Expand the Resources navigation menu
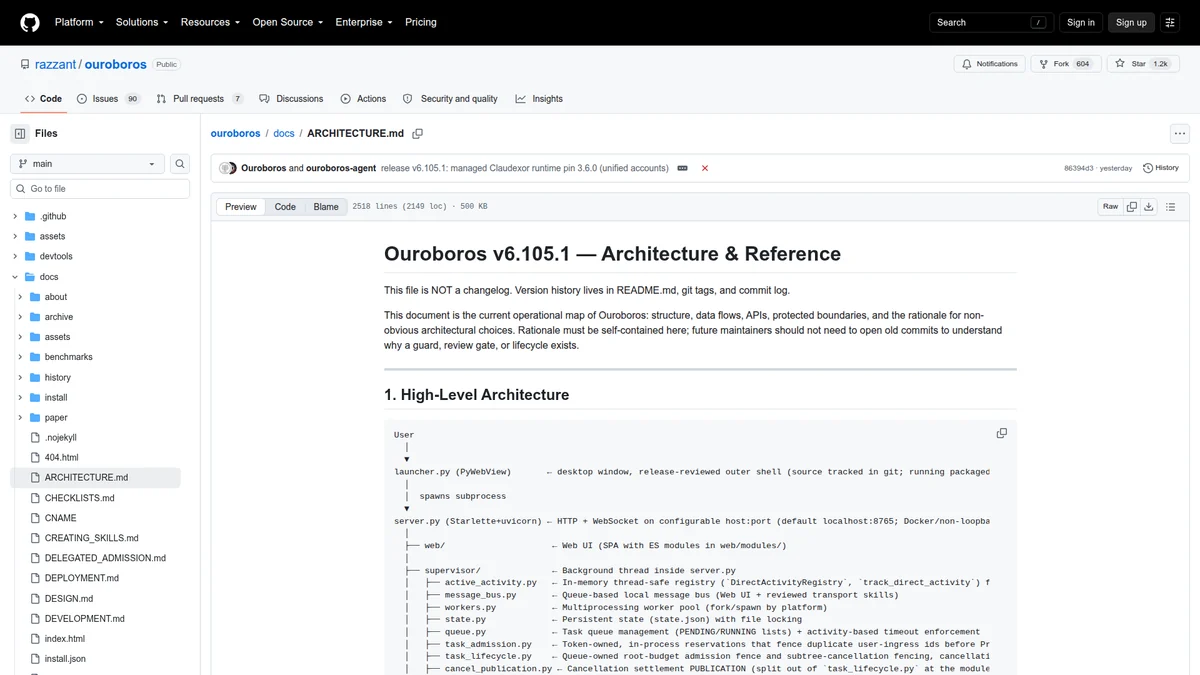This screenshot has height=675, width=1200. click(210, 22)
